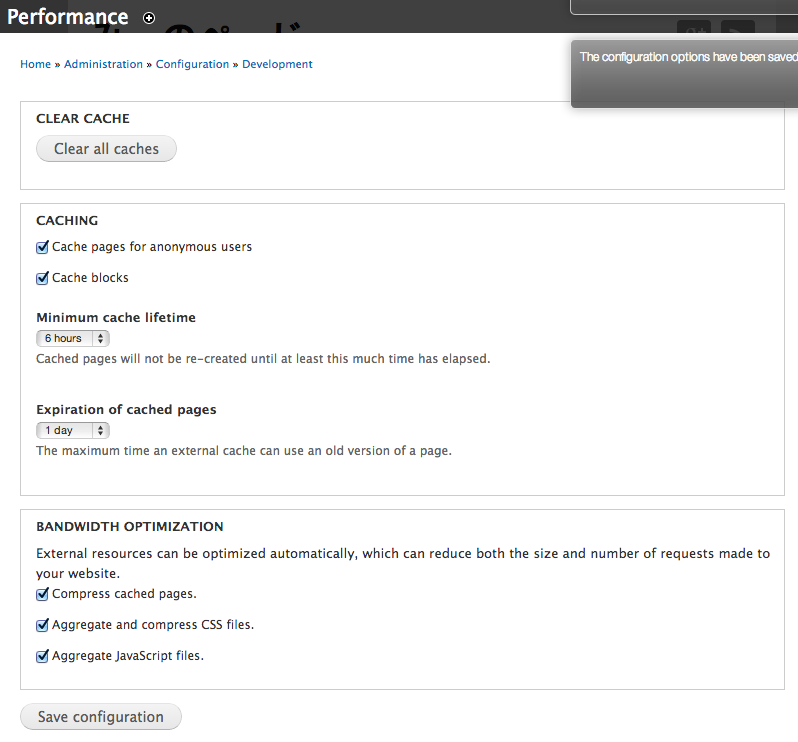Image resolution: width=798 pixels, height=742 pixels.
Task: Click the configuration saved notification message
Action: (688, 57)
